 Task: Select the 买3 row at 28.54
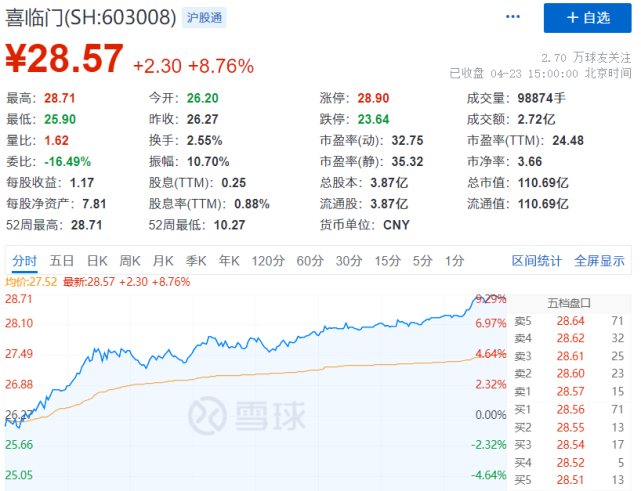pos(569,445)
